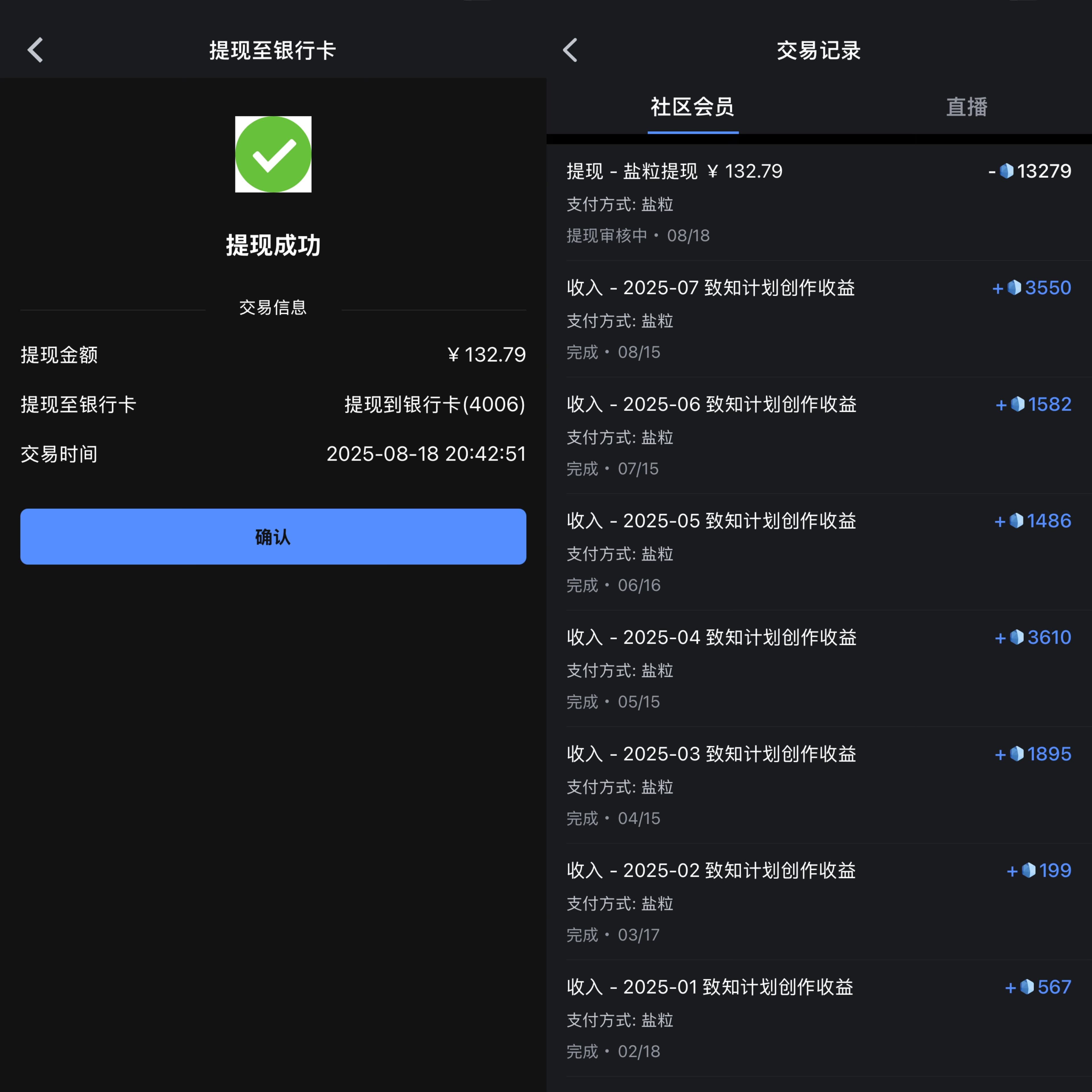Switch to the 直播 tab

tap(967, 107)
